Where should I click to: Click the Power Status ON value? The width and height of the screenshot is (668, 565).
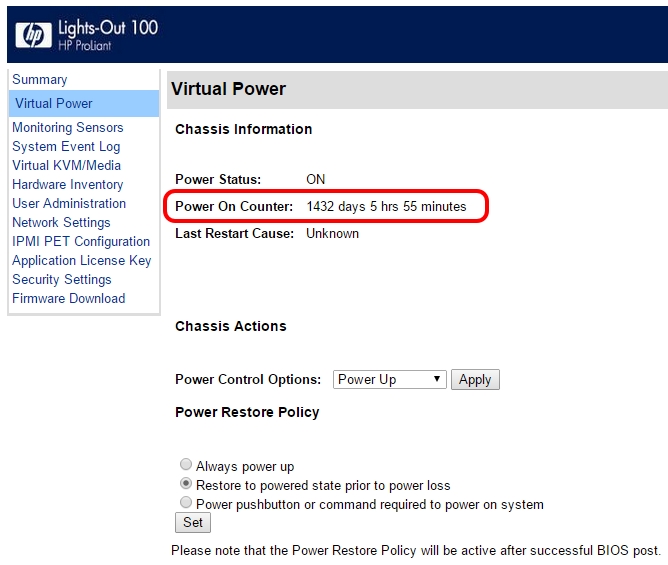pos(316,179)
